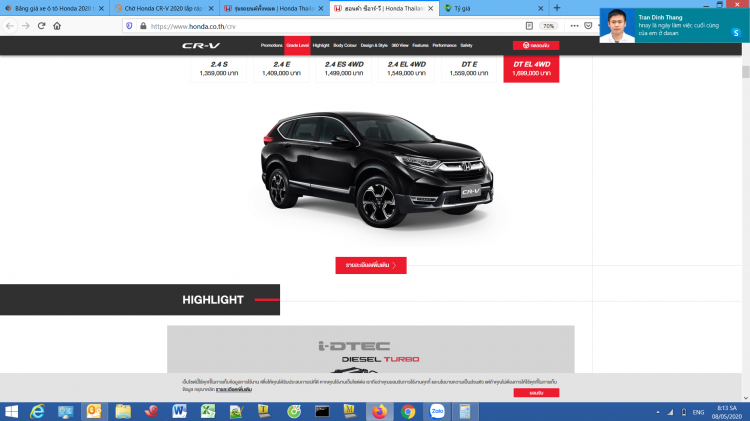Click the i-DTEC Diesel Turbo banner

pos(371,349)
